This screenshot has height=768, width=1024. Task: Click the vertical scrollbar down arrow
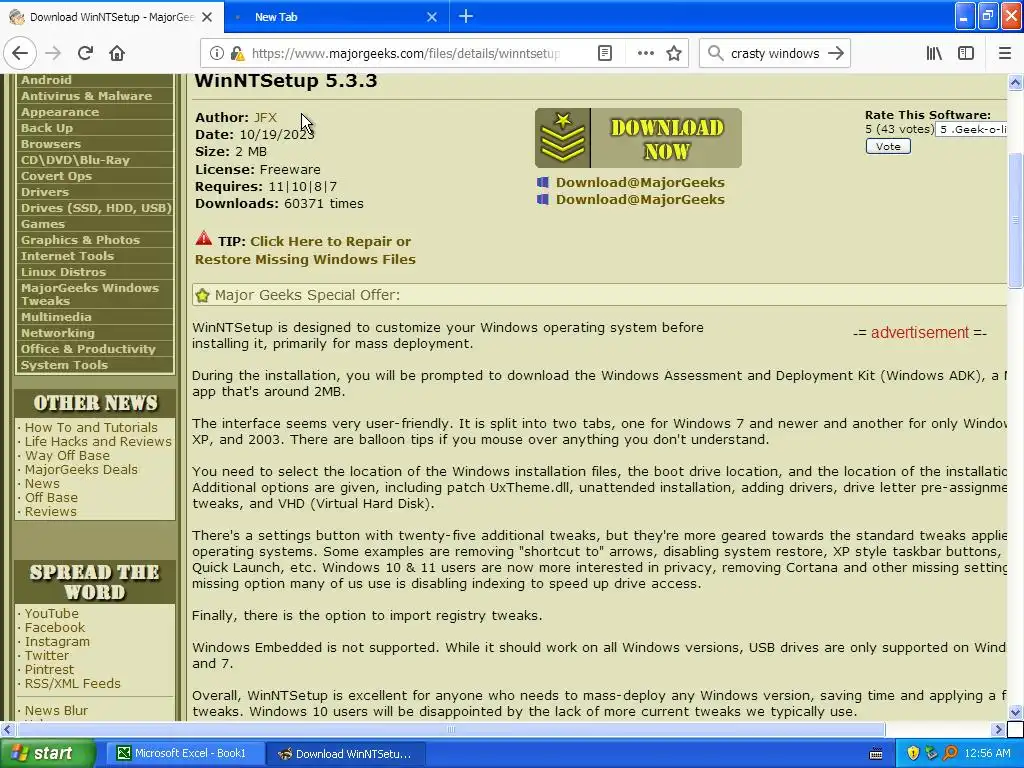click(1016, 712)
